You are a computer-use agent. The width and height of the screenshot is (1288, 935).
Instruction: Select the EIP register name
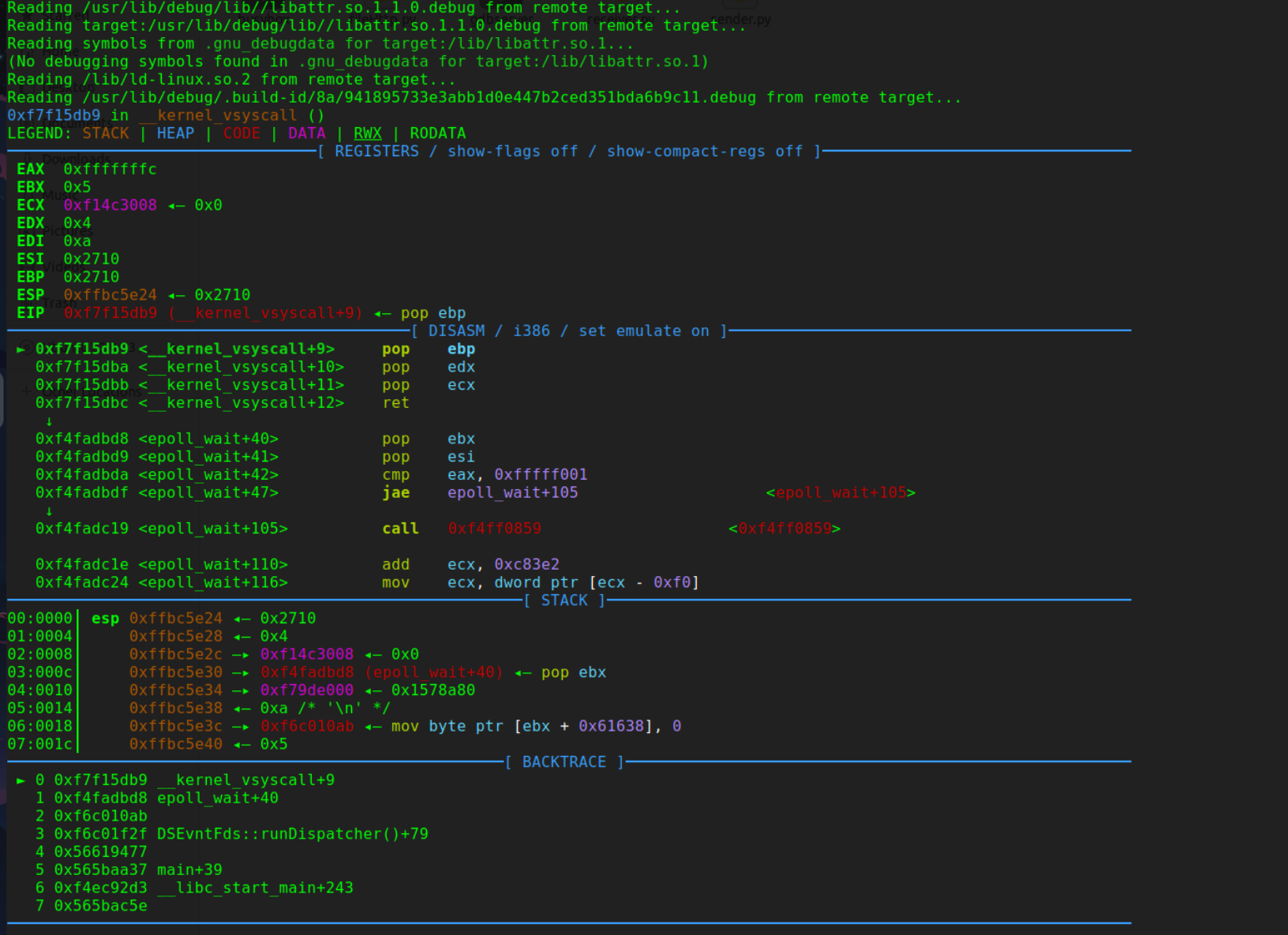click(30, 313)
